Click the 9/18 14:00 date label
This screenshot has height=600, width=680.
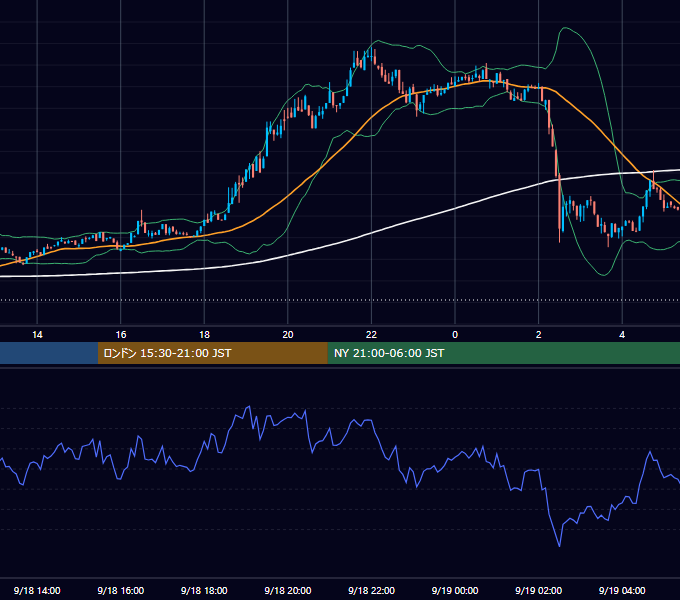pyautogui.click(x=37, y=590)
